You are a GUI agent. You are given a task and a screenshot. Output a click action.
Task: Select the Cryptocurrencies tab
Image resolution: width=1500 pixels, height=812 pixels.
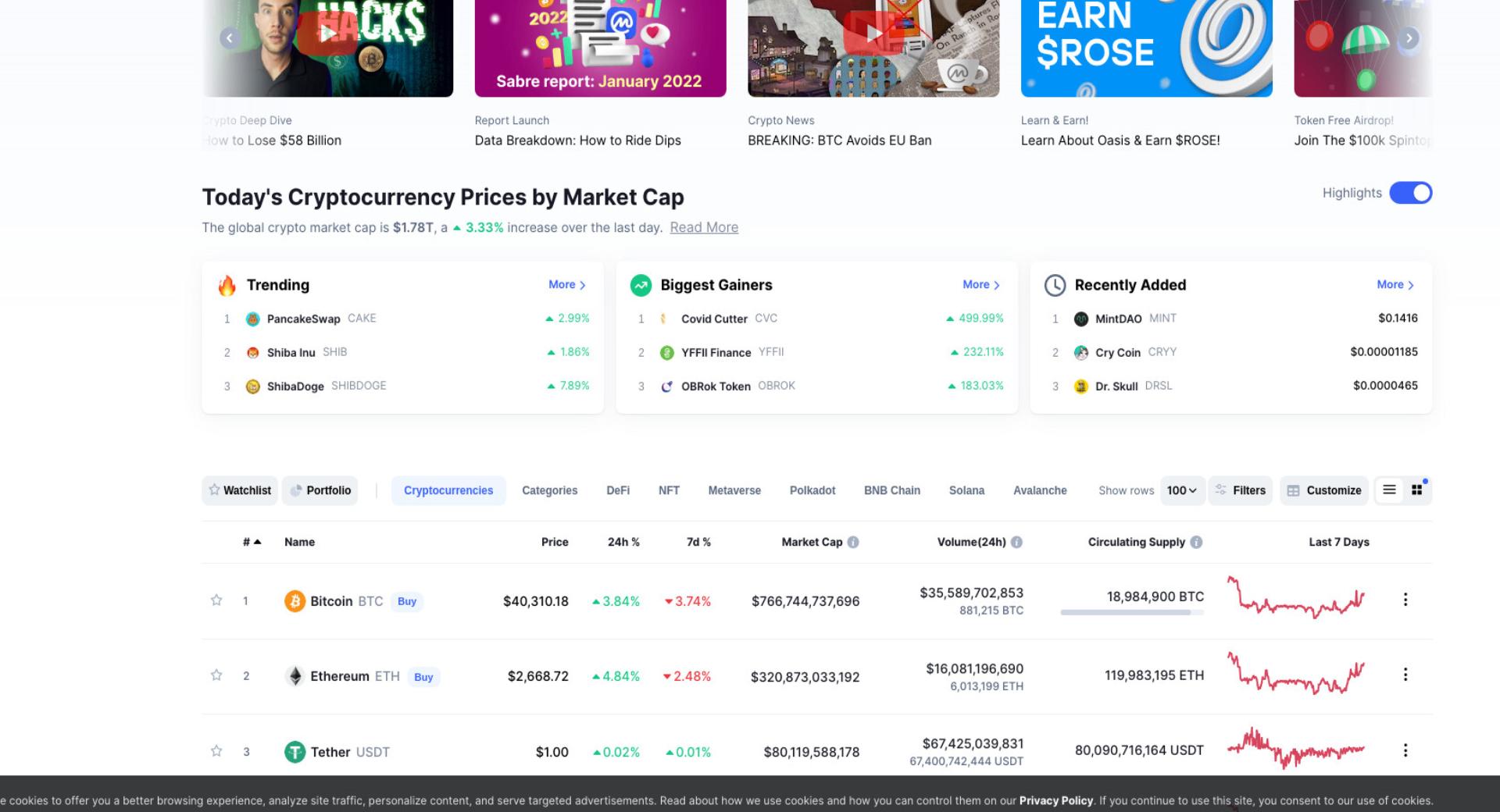tap(448, 490)
